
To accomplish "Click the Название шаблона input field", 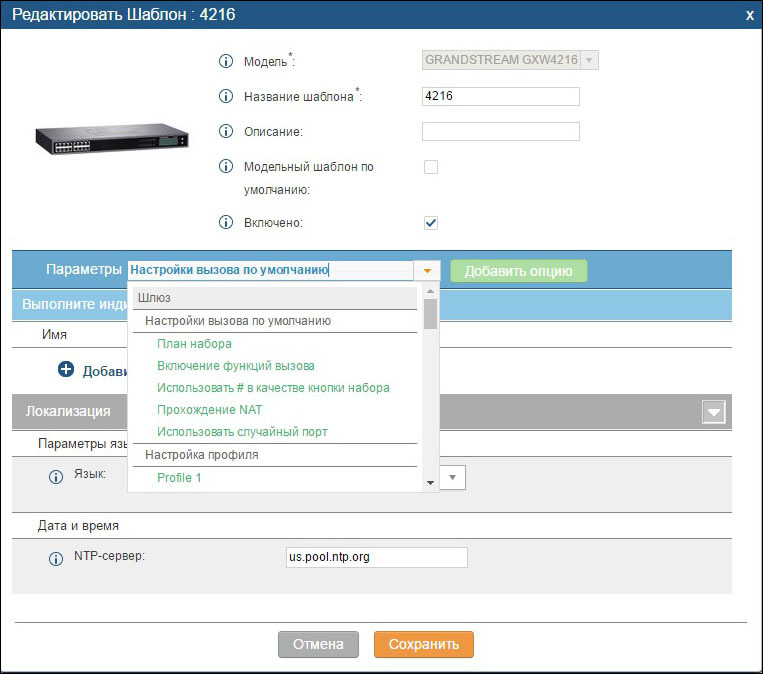I will (501, 96).
